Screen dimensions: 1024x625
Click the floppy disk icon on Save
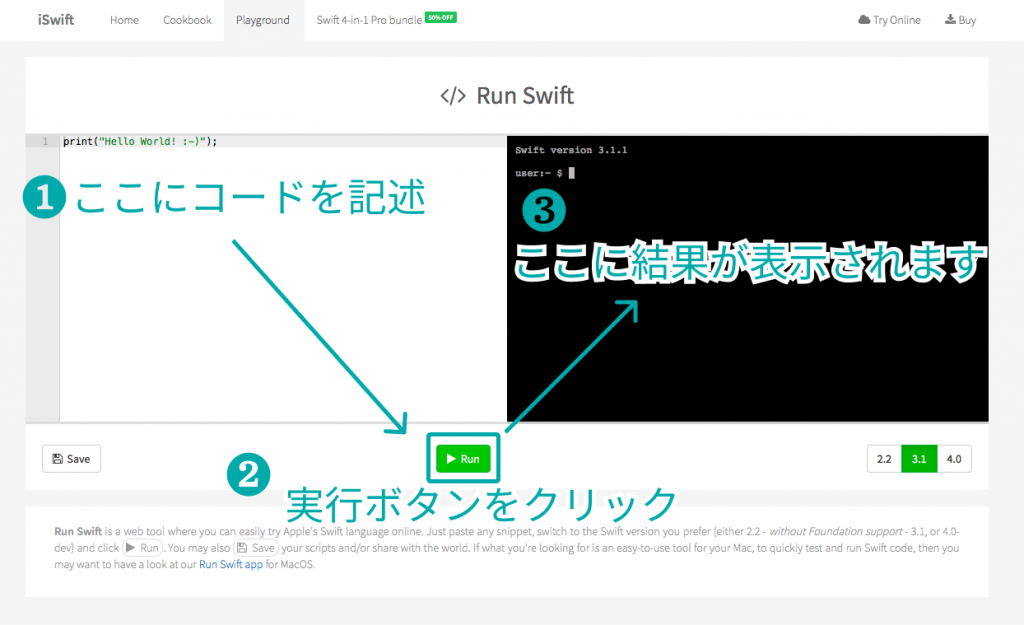coord(57,459)
